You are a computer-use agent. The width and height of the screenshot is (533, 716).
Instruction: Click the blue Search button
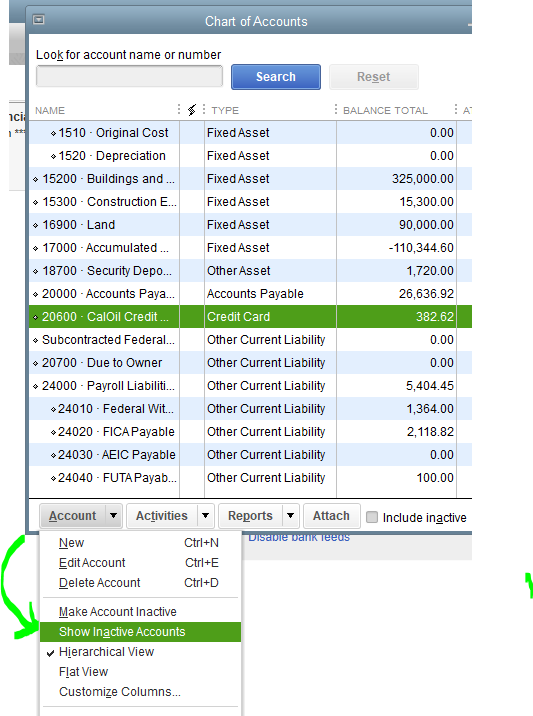tap(276, 77)
